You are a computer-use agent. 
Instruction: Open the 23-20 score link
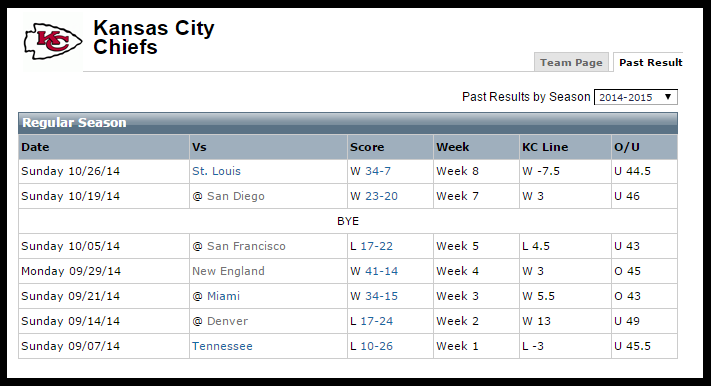pos(381,196)
